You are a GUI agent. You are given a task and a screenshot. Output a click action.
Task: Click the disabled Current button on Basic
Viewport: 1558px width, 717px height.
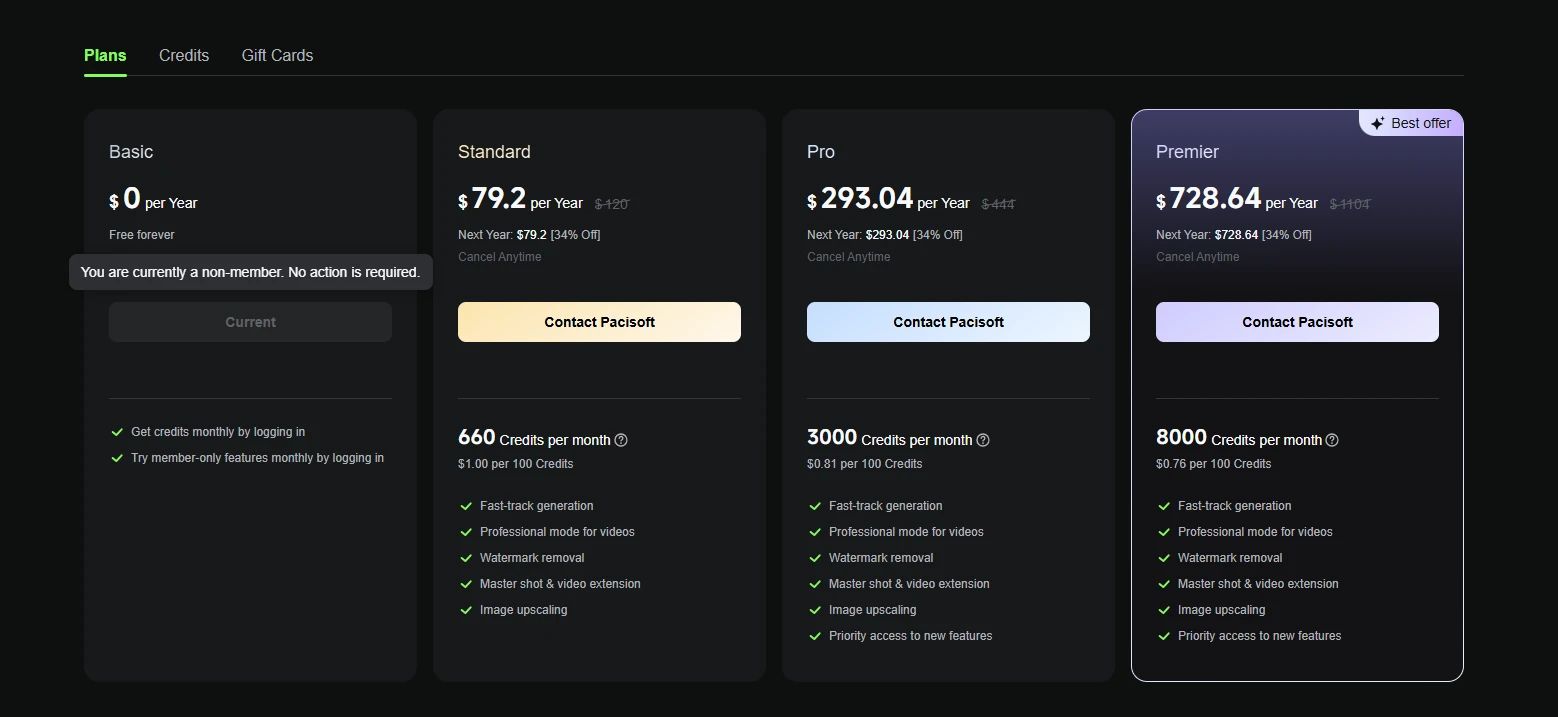pos(250,322)
